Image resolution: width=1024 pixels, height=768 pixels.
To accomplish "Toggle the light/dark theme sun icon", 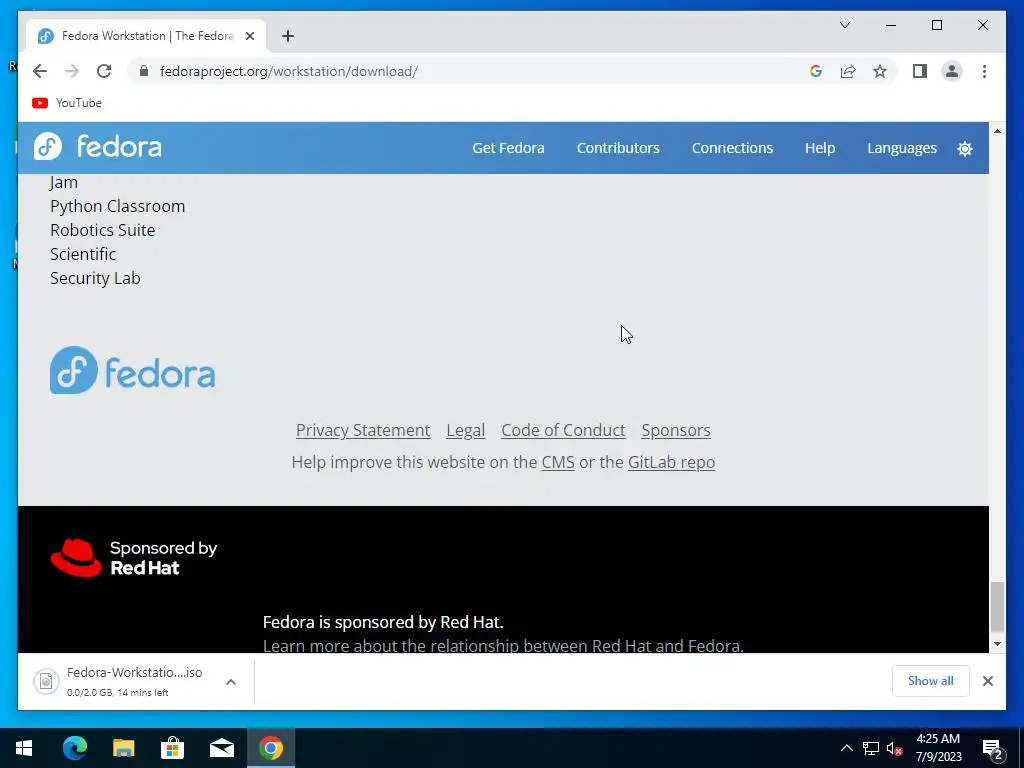I will 965,148.
